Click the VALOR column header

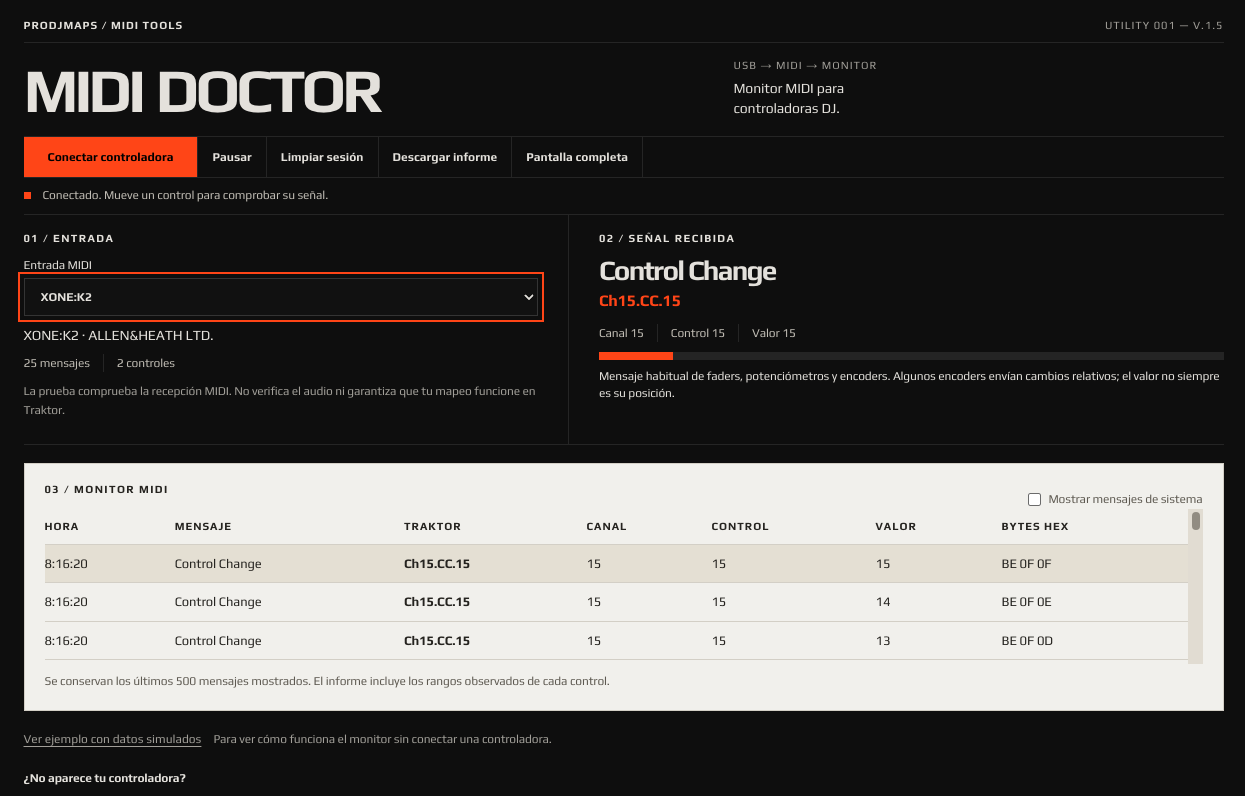pyautogui.click(x=896, y=526)
